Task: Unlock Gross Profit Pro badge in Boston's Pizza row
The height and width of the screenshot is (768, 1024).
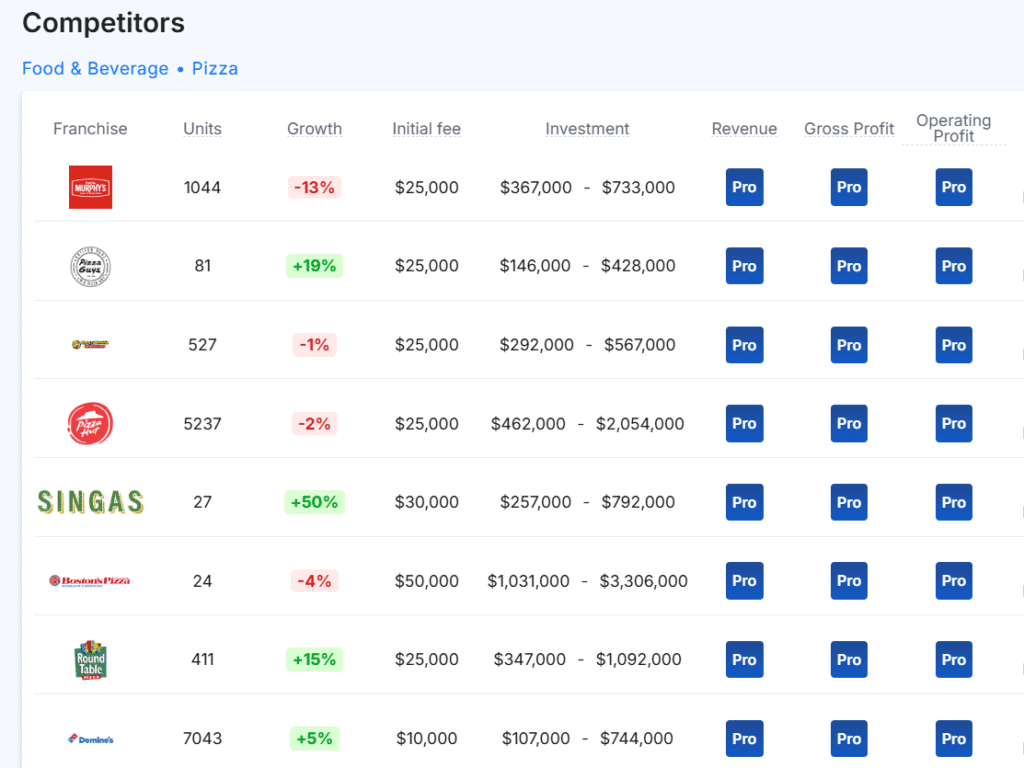Action: (x=849, y=581)
